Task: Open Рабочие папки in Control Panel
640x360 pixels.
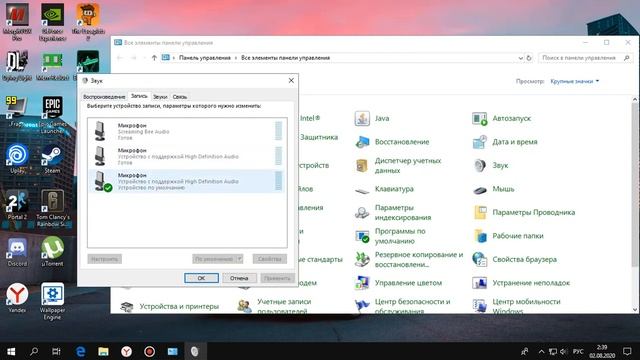Action: point(508,236)
